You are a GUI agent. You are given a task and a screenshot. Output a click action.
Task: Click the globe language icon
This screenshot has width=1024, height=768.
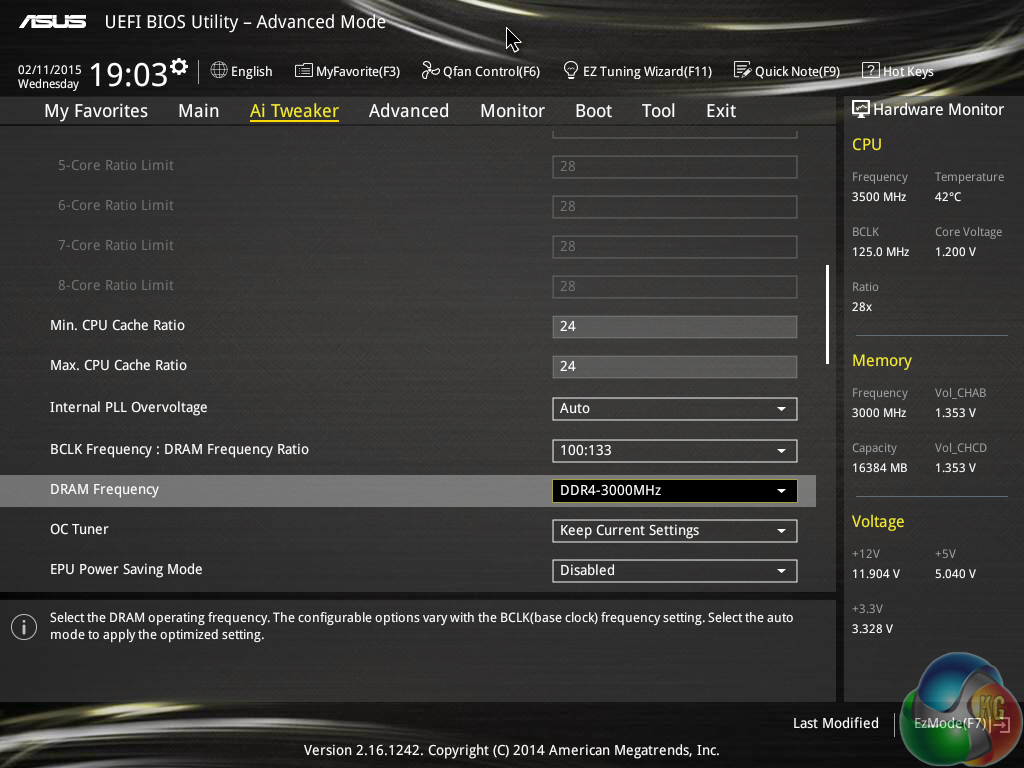point(219,70)
